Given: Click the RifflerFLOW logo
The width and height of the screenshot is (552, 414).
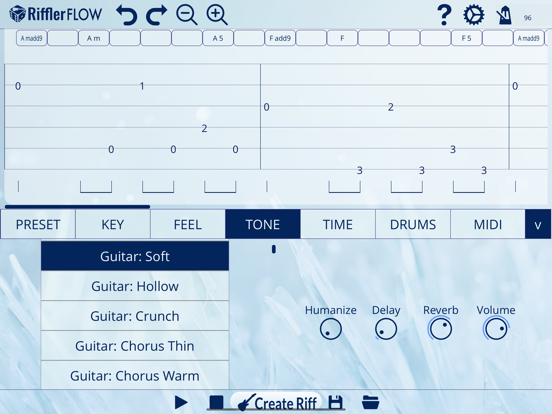Looking at the screenshot, I should (x=56, y=14).
